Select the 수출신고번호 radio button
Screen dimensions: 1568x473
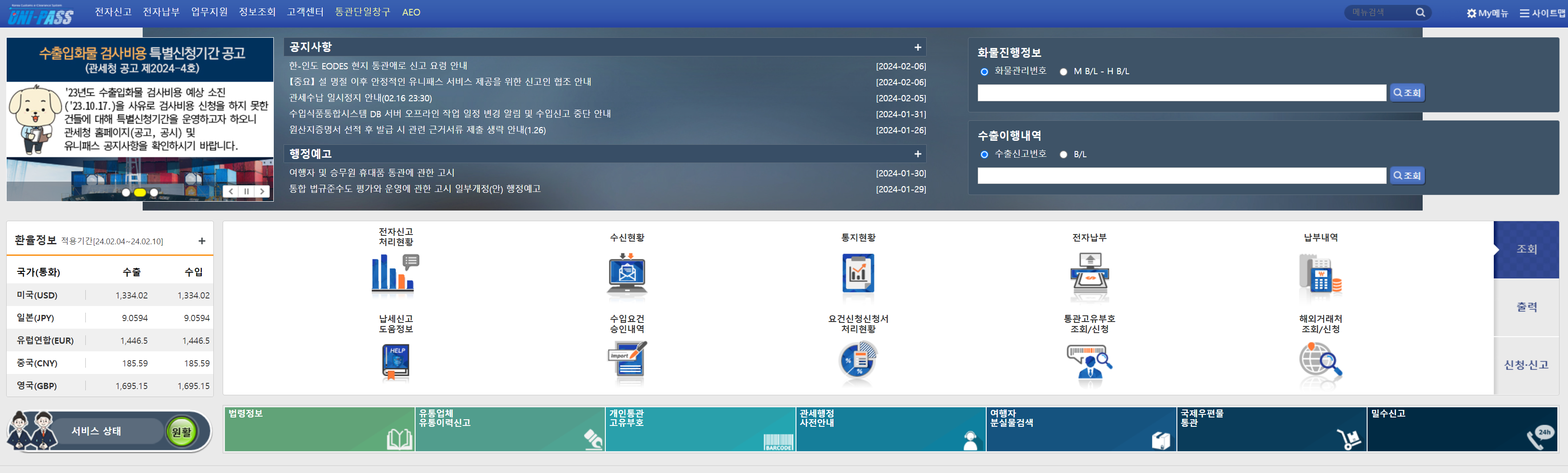click(984, 155)
